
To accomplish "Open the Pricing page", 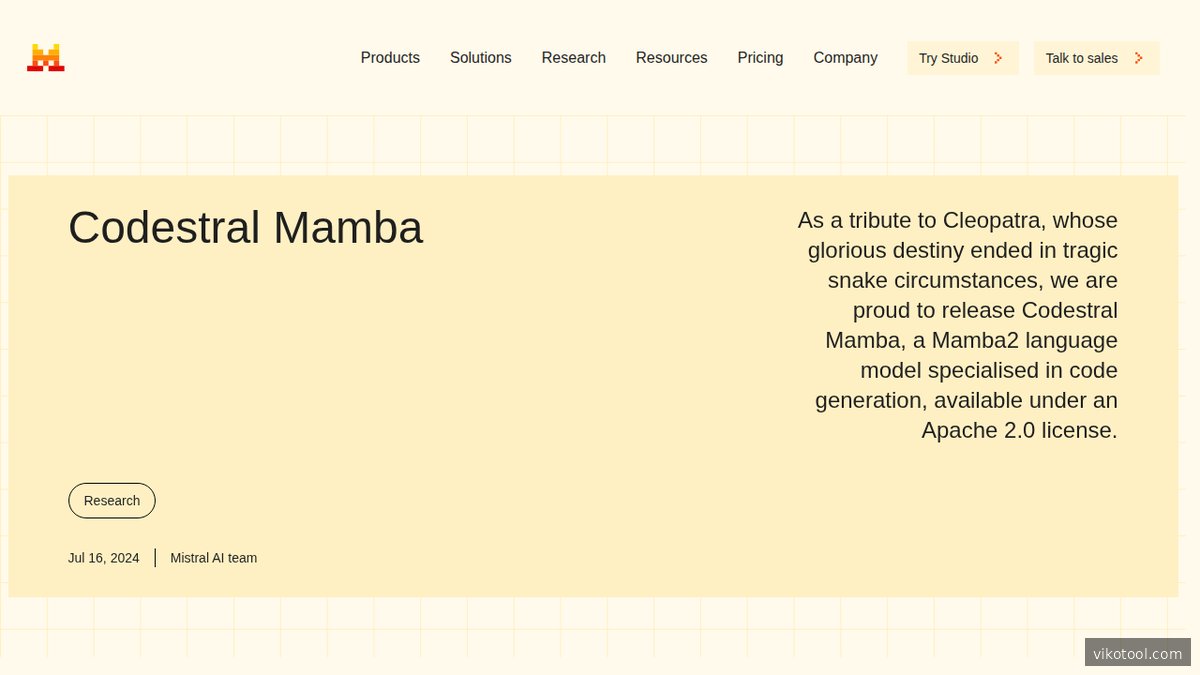I will 760,58.
